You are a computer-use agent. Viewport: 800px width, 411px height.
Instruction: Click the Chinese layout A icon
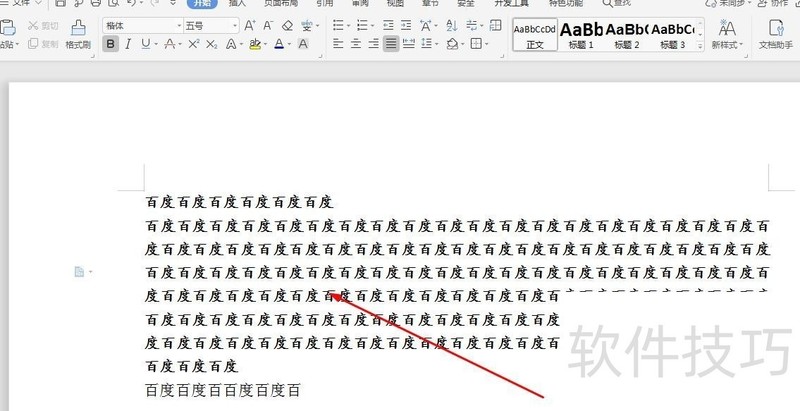click(426, 25)
